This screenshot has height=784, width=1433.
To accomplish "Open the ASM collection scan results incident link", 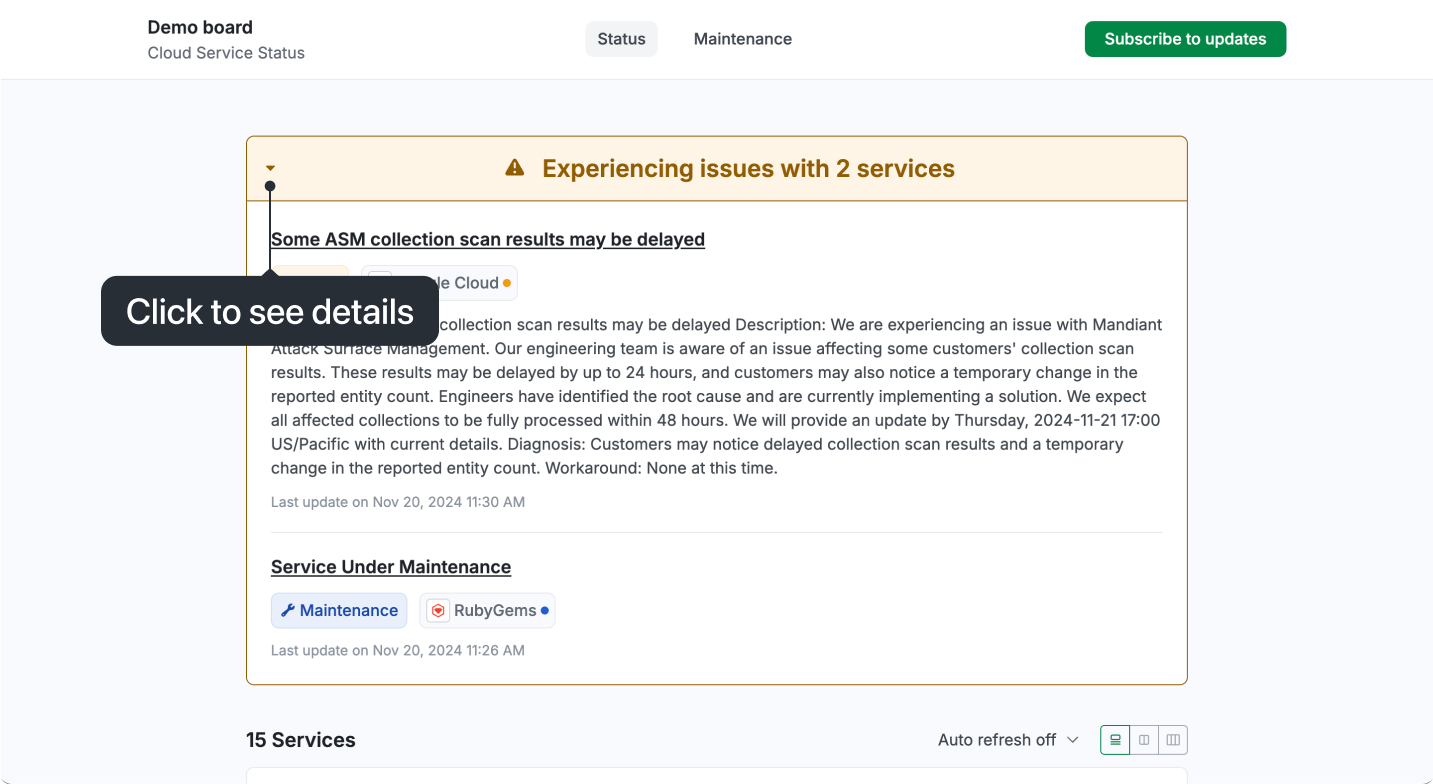I will pyautogui.click(x=488, y=239).
